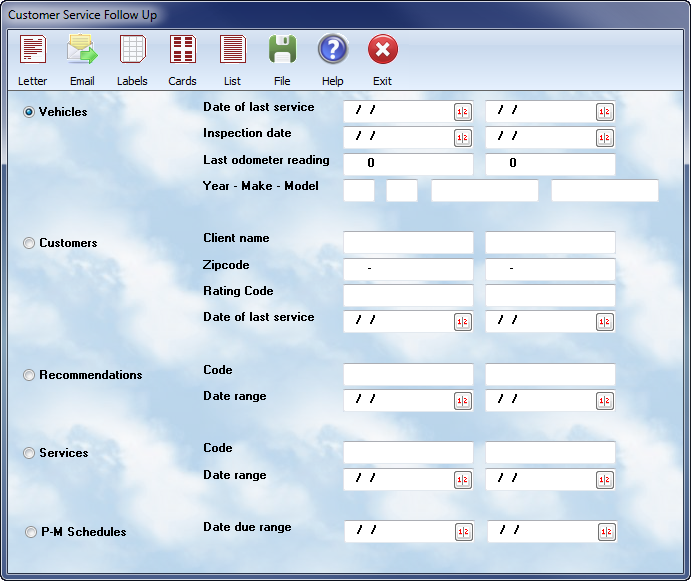Select the Services radio button
The width and height of the screenshot is (691, 581).
pos(29,453)
